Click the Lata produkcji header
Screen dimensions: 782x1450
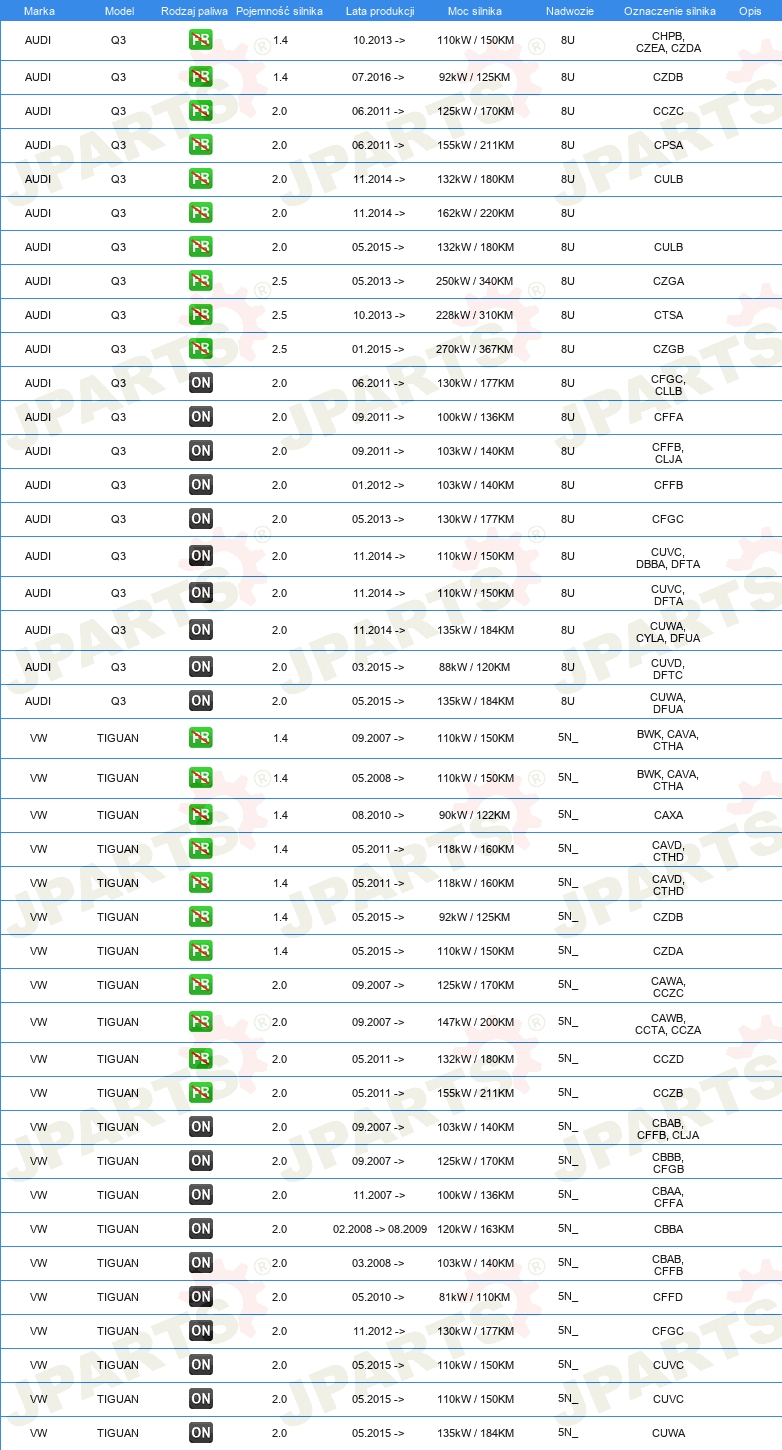click(380, 11)
